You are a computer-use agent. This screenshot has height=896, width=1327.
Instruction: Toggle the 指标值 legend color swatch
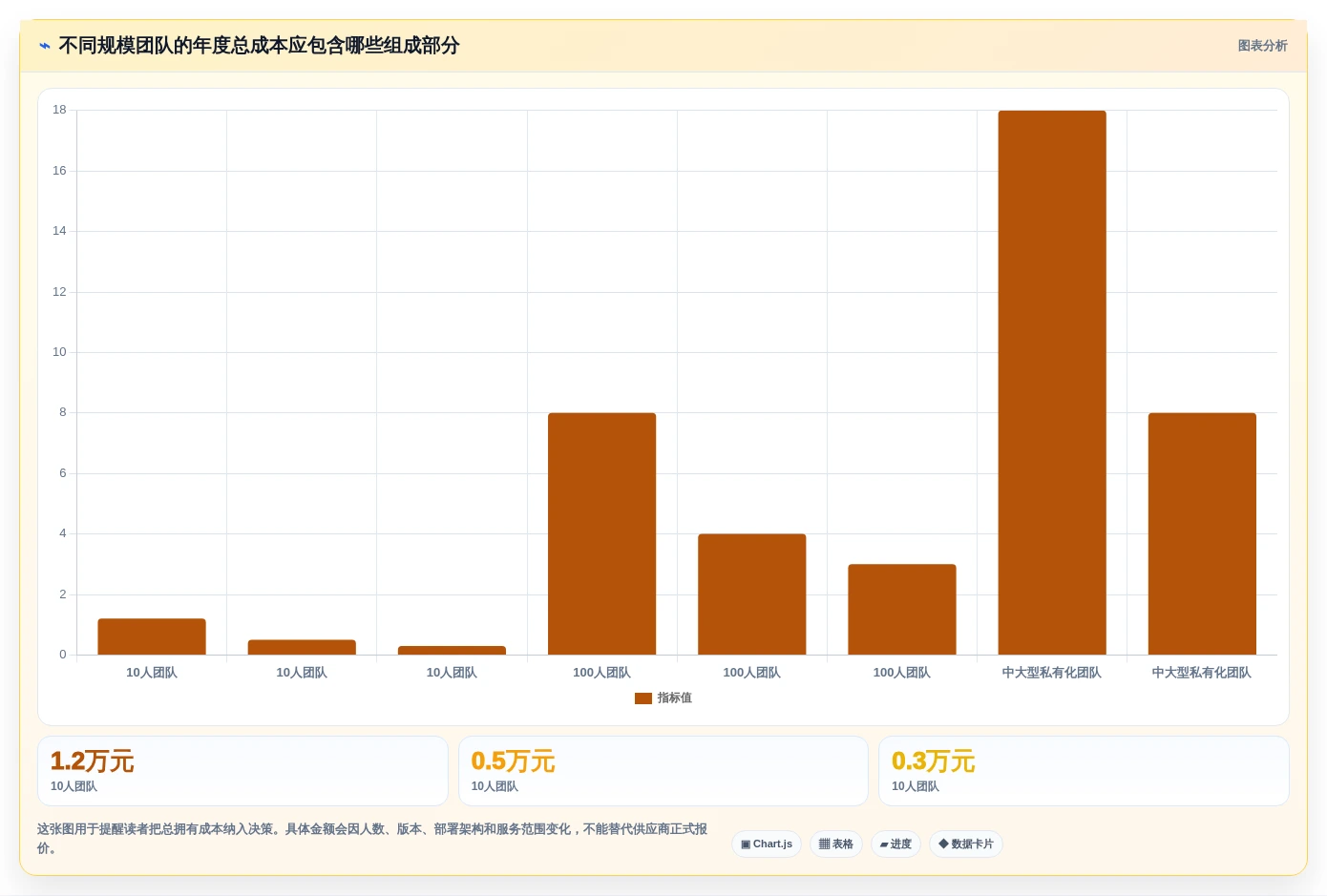(643, 698)
